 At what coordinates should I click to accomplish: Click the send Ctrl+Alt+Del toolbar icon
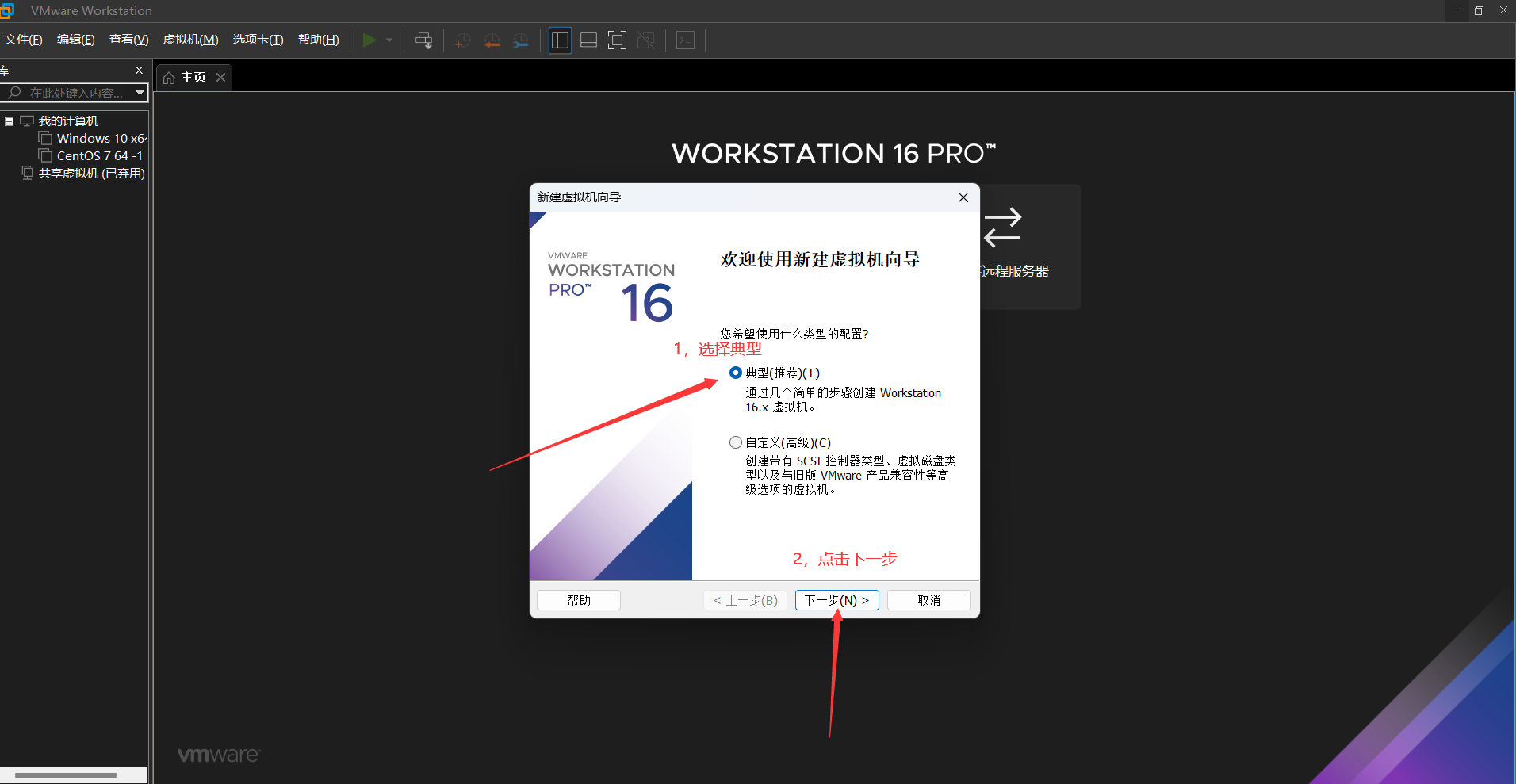[424, 40]
